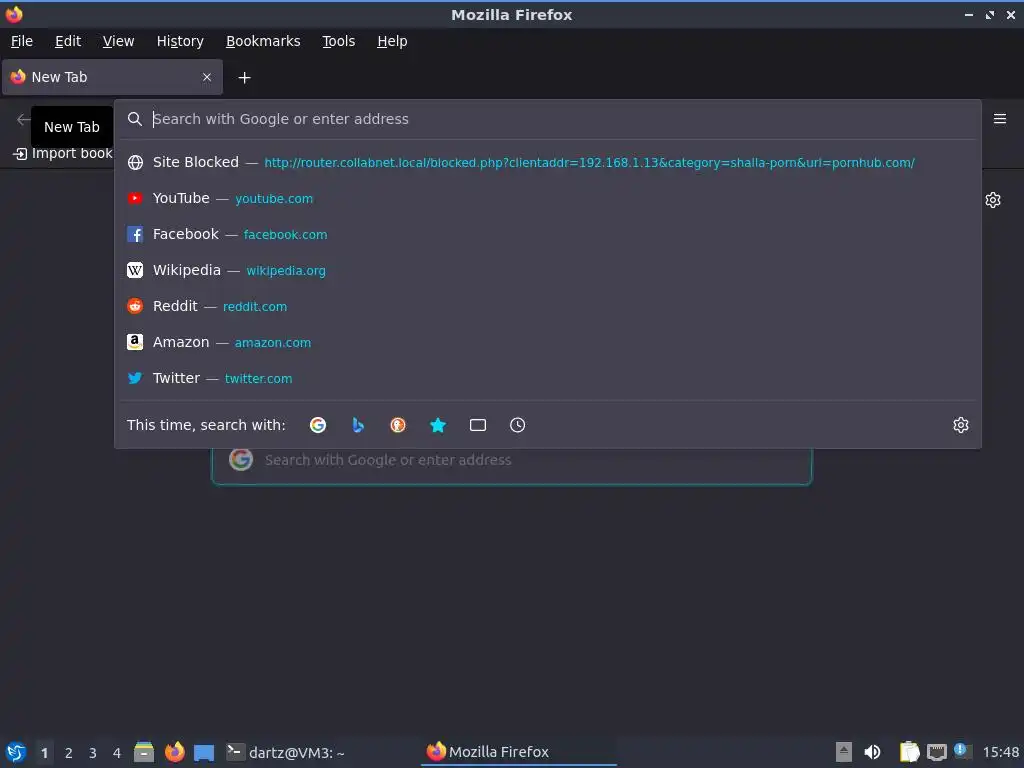The height and width of the screenshot is (768, 1024).
Task: Open the Bookmarks menu
Action: pos(263,41)
